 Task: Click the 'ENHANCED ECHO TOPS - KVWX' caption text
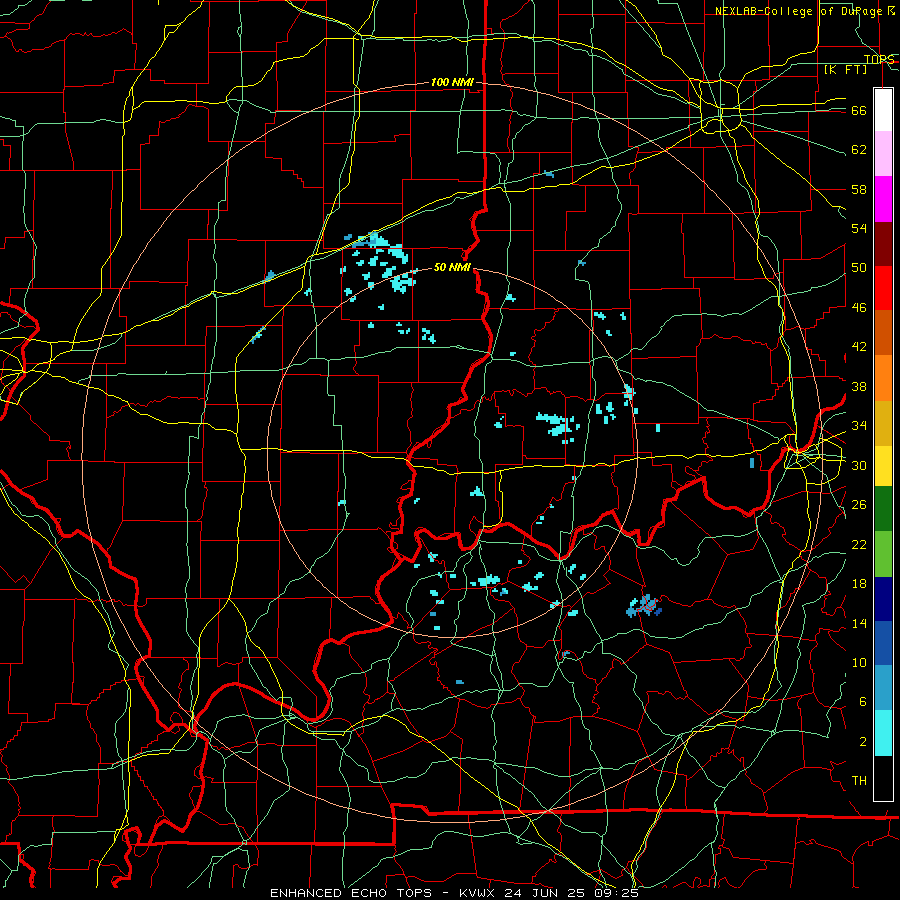click(382, 893)
